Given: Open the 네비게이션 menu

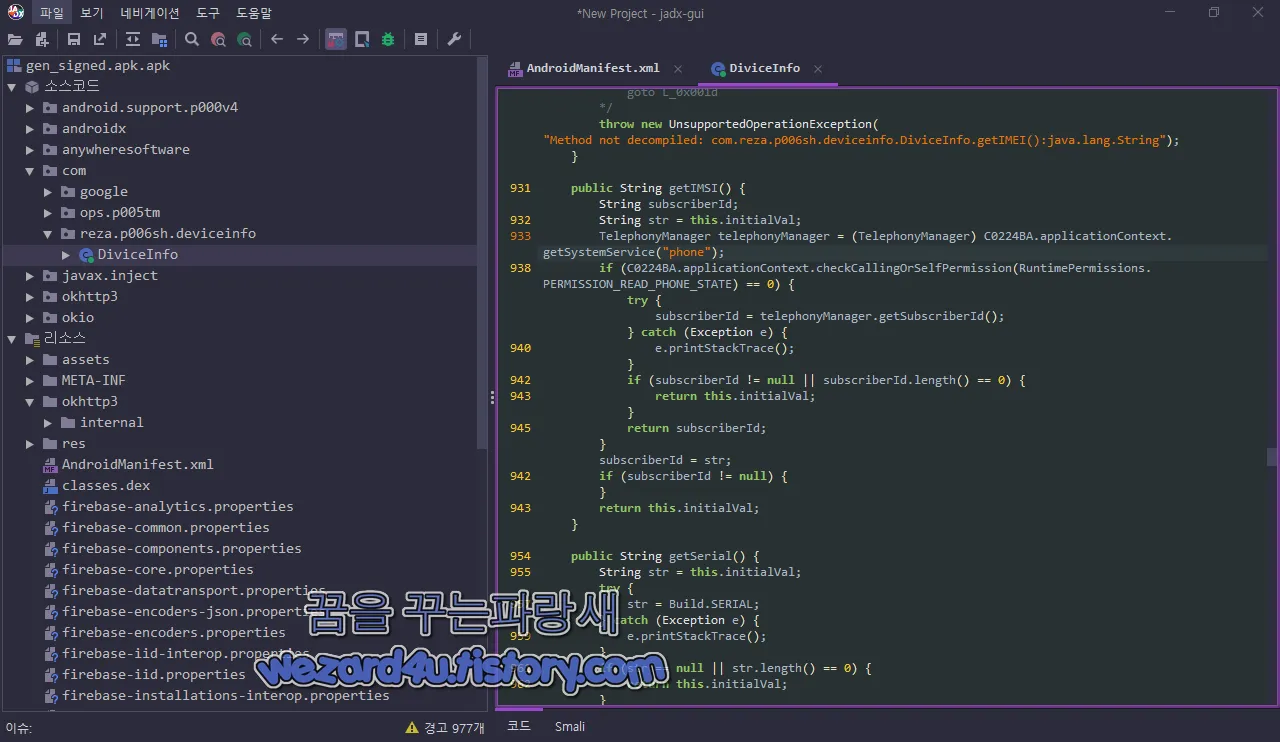Looking at the screenshot, I should (150, 13).
